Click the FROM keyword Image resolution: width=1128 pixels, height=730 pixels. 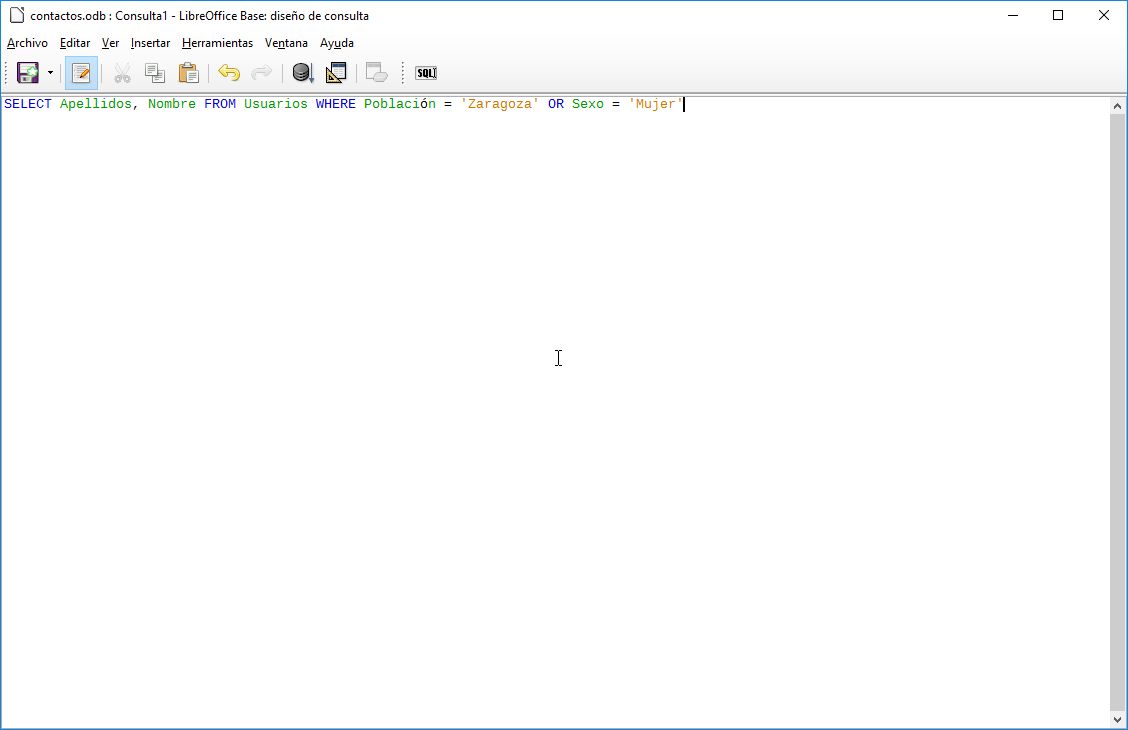click(x=220, y=104)
